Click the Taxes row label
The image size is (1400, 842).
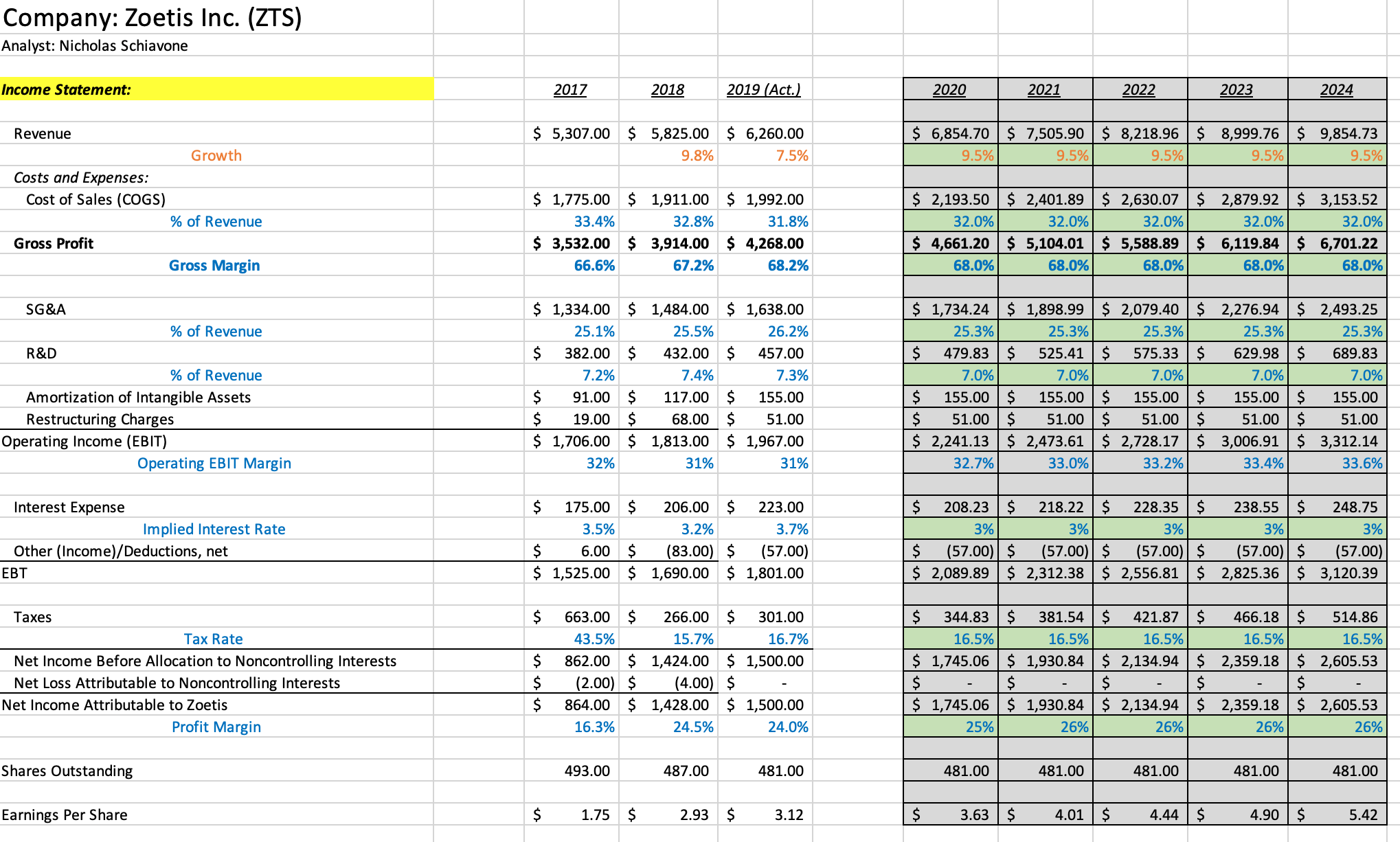click(x=32, y=617)
